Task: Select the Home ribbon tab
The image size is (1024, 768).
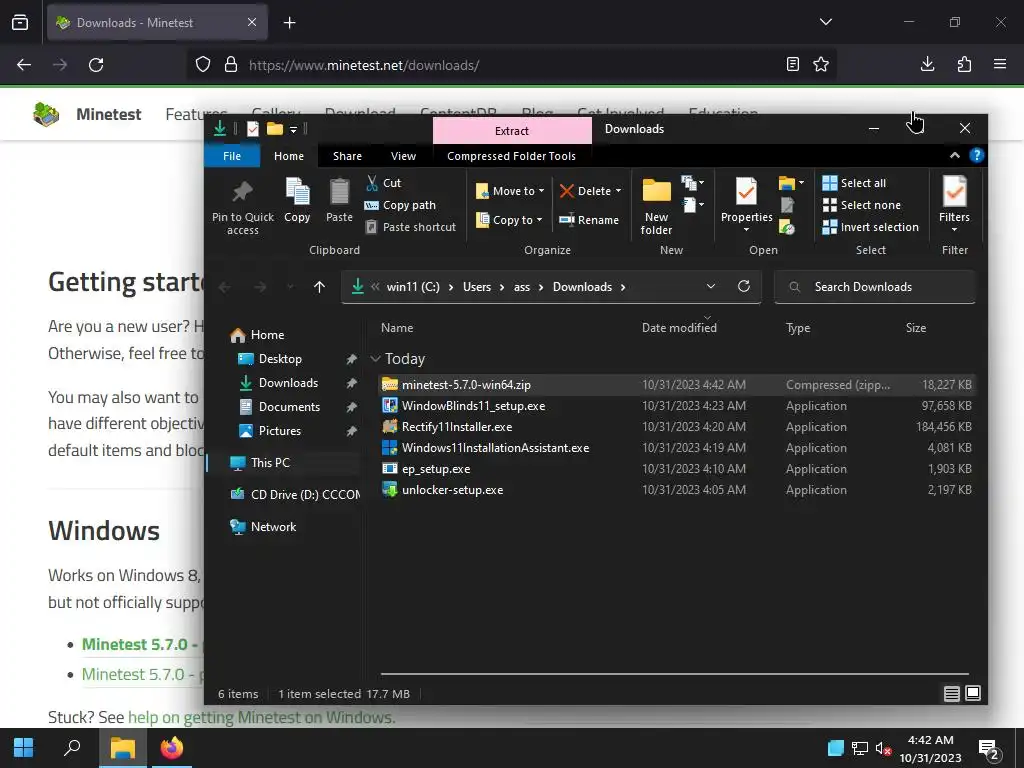Action: tap(289, 156)
